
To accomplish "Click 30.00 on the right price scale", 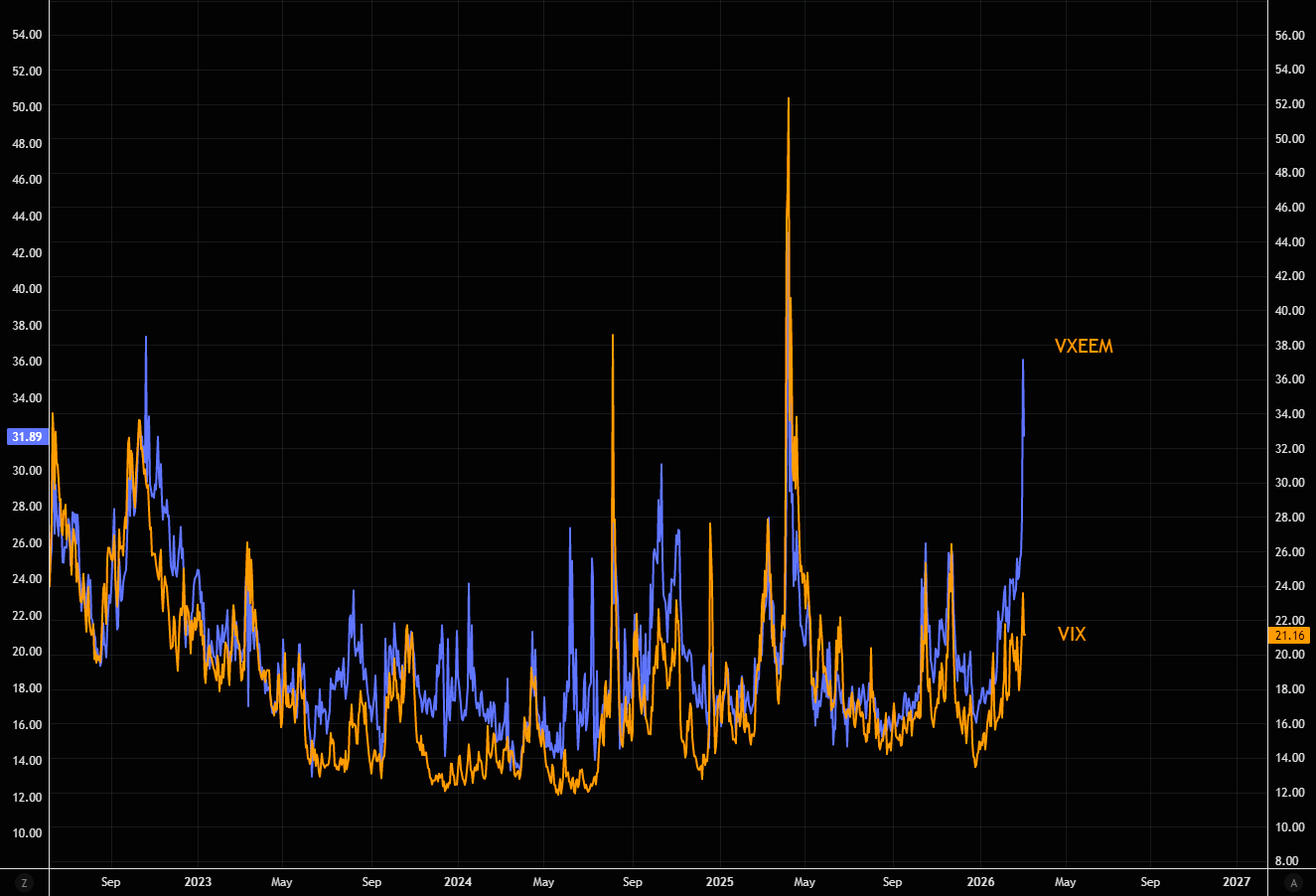I will pos(1289,483).
